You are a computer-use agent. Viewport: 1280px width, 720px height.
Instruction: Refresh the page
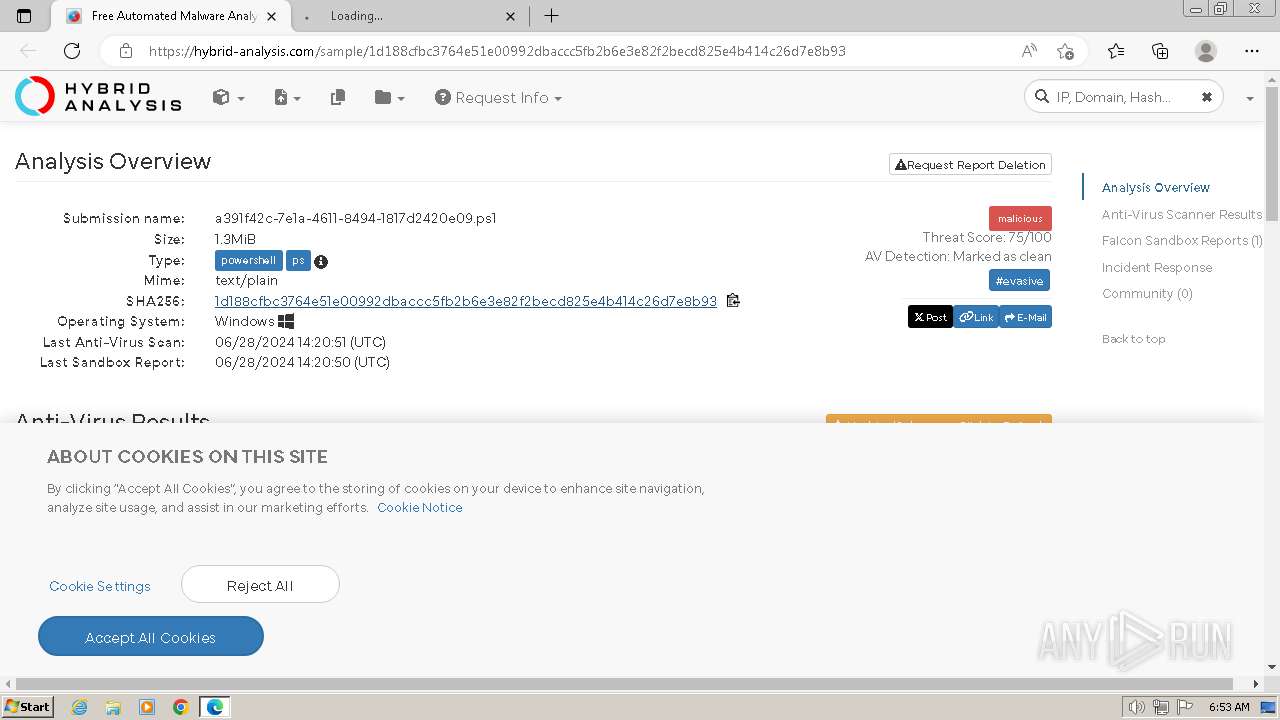72,51
